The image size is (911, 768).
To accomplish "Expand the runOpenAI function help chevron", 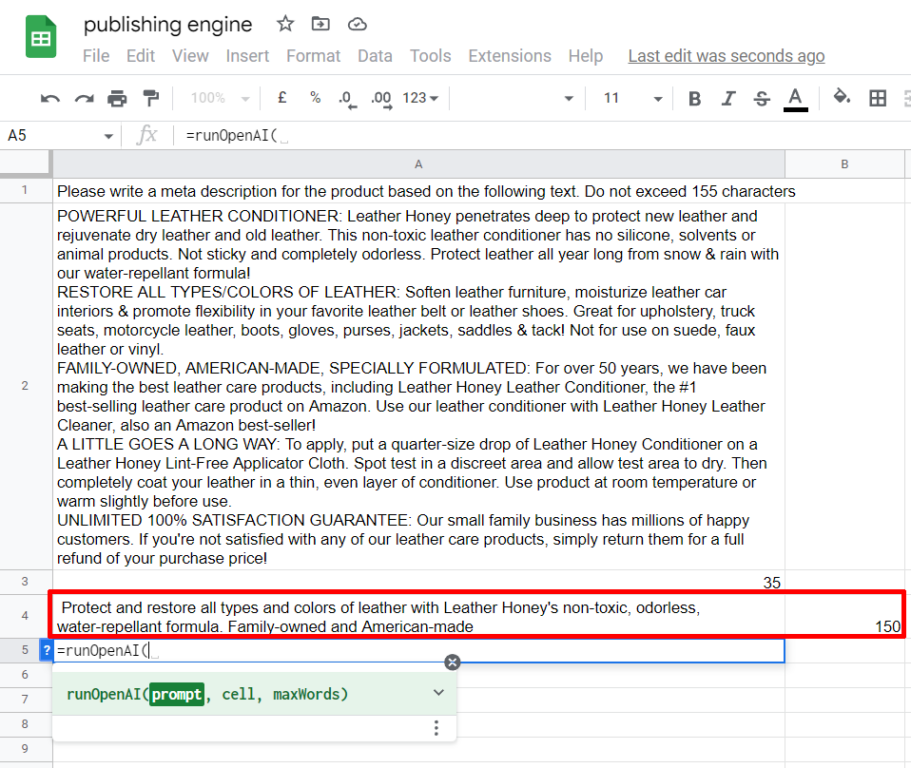I will [x=439, y=692].
